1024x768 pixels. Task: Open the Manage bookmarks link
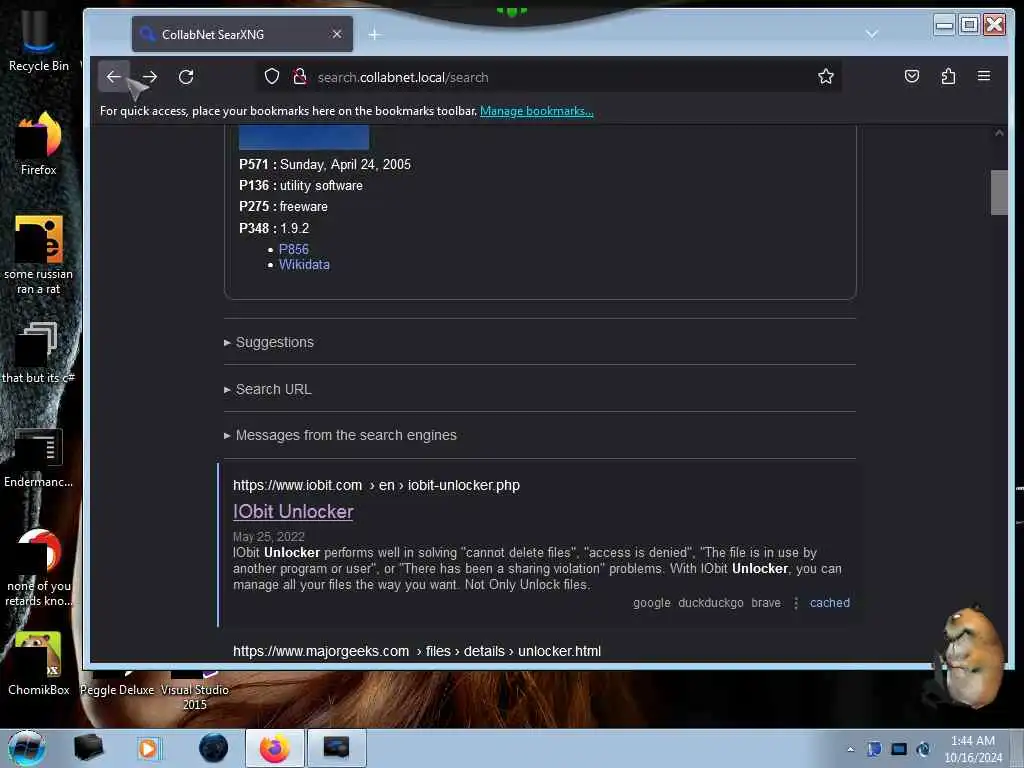tap(536, 111)
